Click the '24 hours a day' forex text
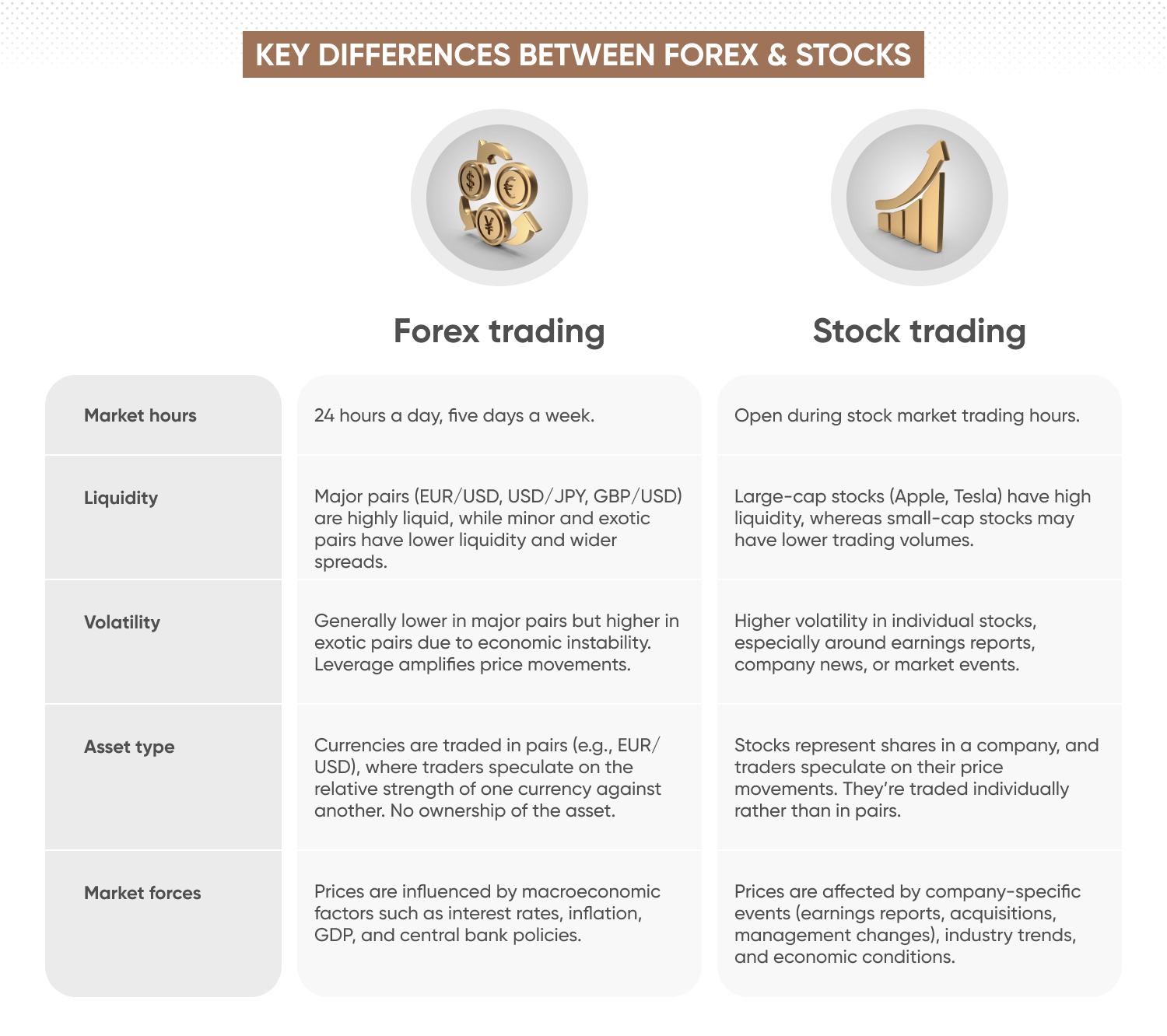This screenshot has width=1167, height=1036. (454, 415)
